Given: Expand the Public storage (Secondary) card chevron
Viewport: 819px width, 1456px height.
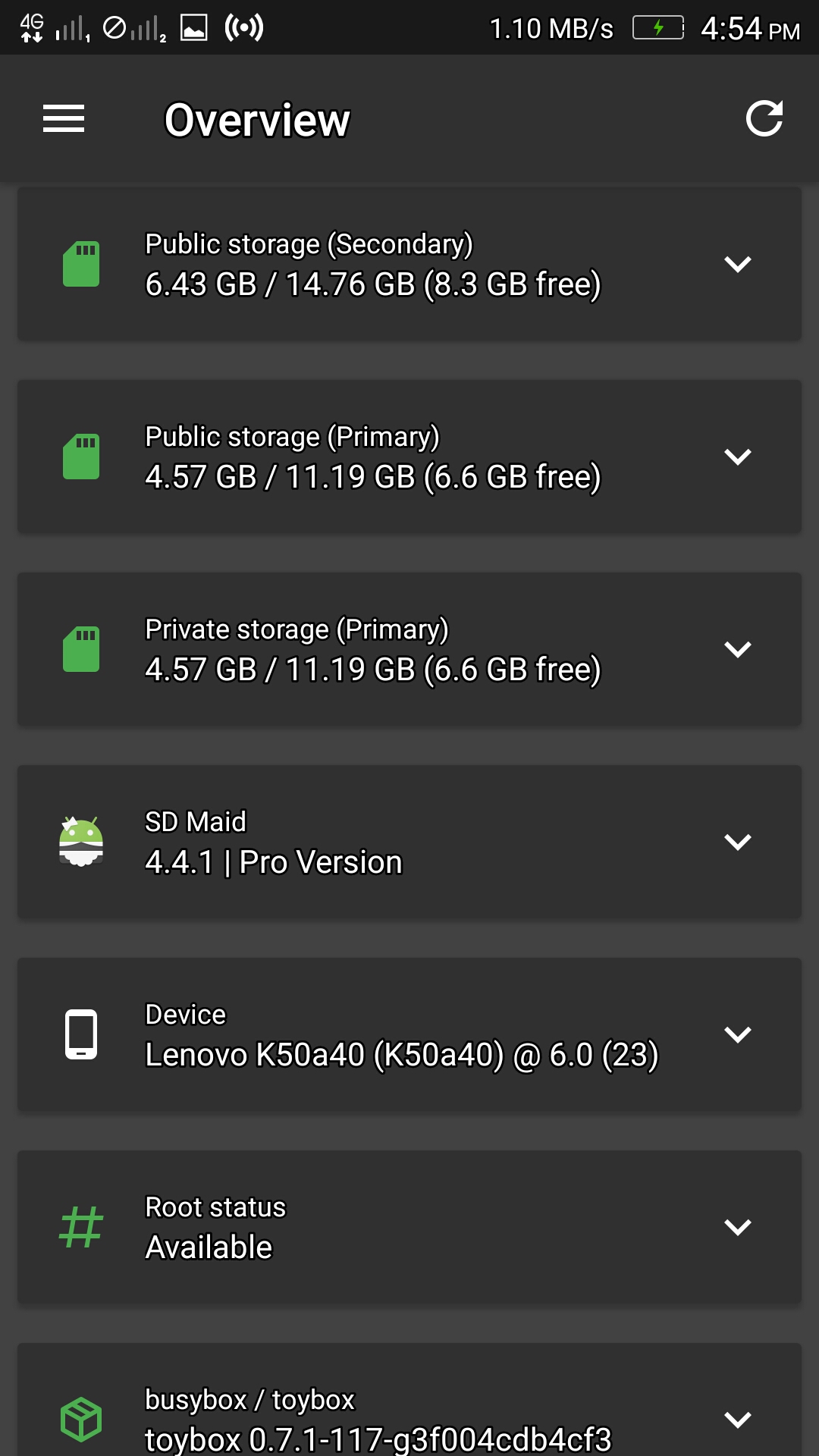Looking at the screenshot, I should coord(738,264).
